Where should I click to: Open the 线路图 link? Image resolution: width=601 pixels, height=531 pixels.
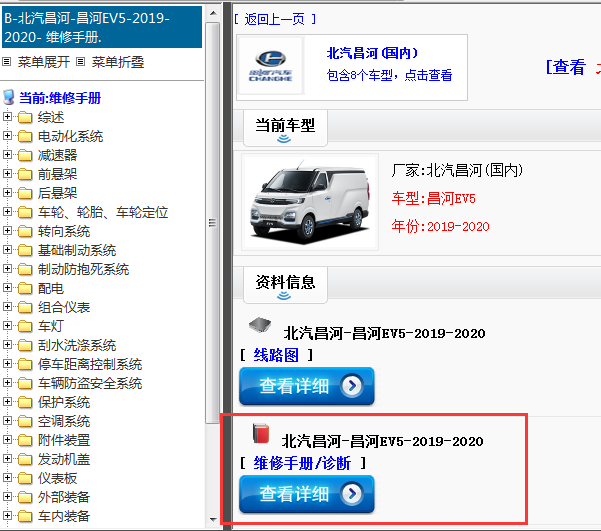click(x=276, y=355)
